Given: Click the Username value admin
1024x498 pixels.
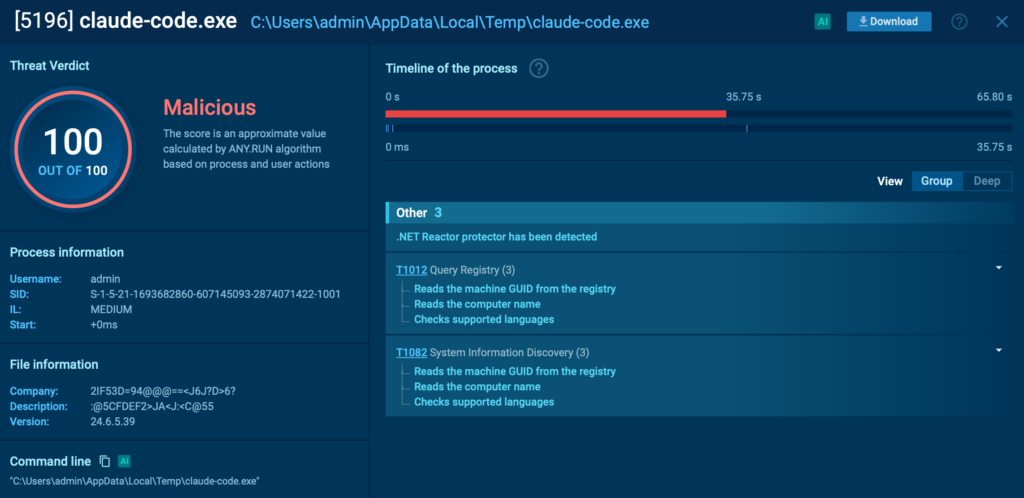Looking at the screenshot, I should [105, 279].
